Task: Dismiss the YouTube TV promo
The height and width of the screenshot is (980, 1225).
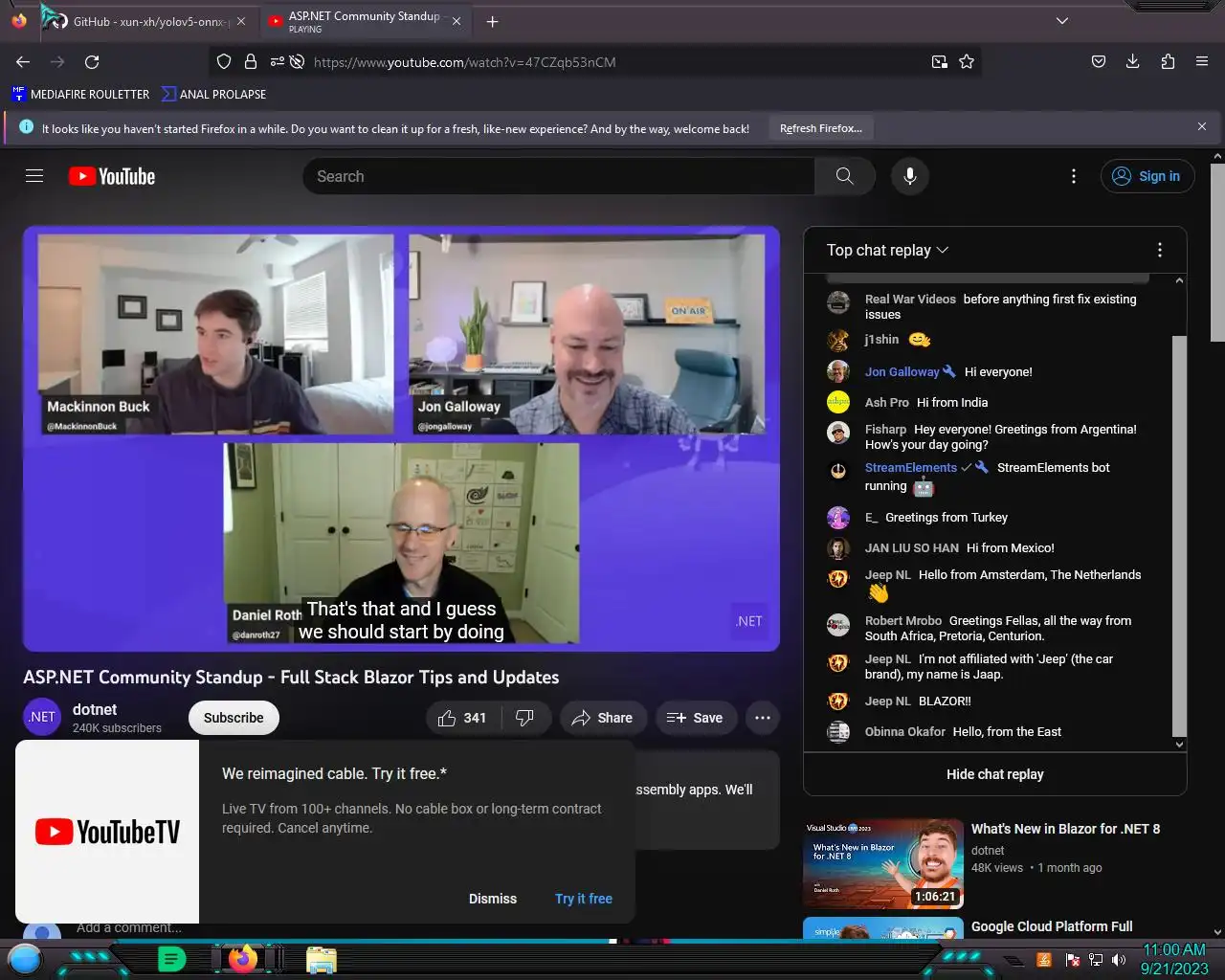Action: coord(493,899)
